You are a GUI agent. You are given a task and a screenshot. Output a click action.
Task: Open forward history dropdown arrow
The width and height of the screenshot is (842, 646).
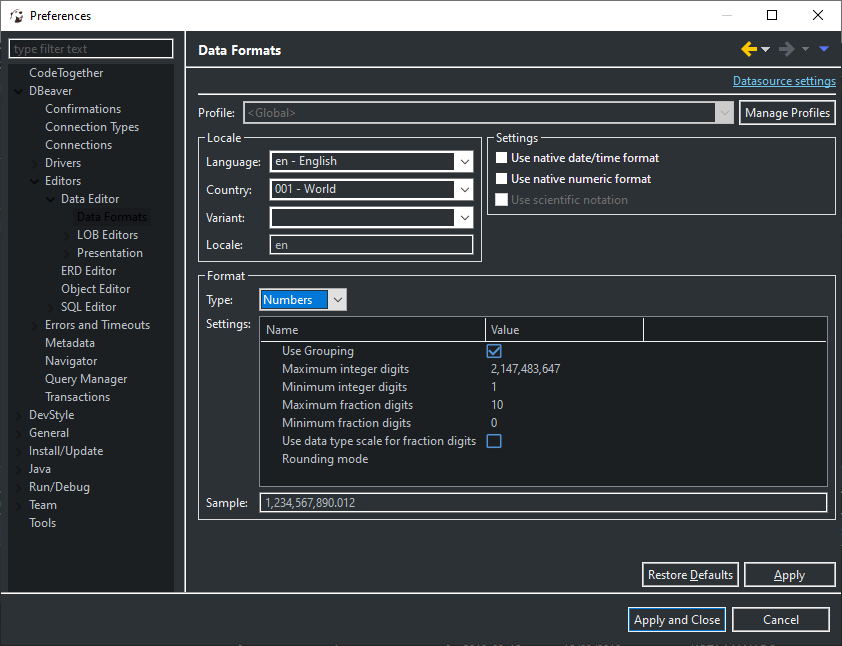tap(805, 49)
